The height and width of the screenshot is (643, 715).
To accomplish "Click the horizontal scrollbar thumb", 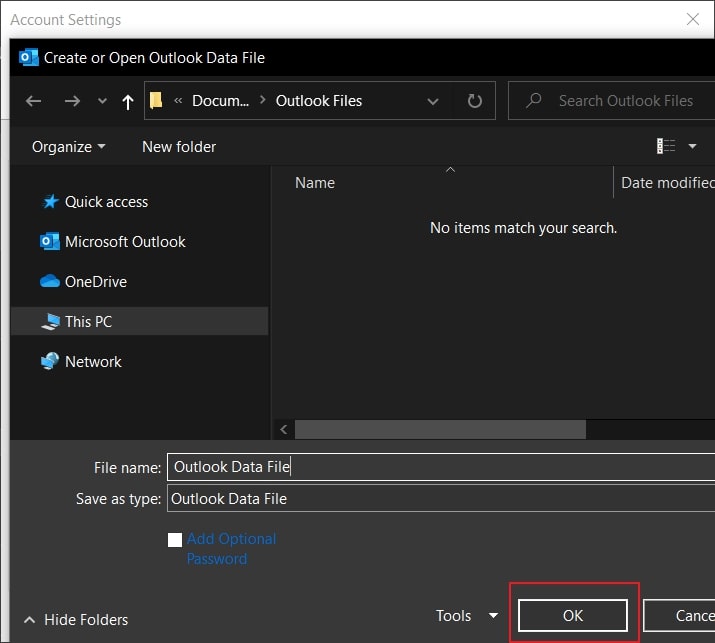I will tap(440, 429).
